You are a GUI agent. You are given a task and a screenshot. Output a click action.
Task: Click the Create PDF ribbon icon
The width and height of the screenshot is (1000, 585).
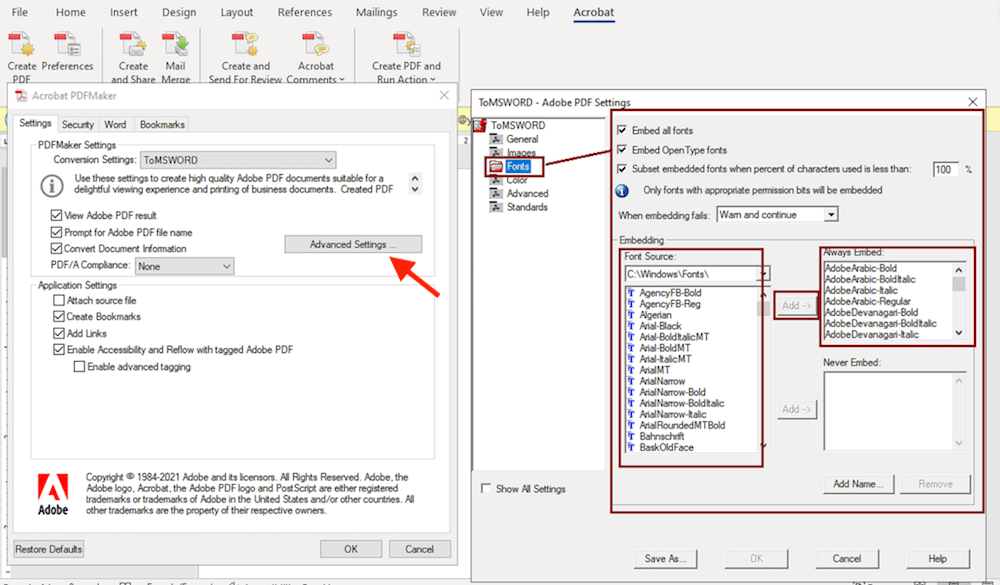(x=22, y=46)
